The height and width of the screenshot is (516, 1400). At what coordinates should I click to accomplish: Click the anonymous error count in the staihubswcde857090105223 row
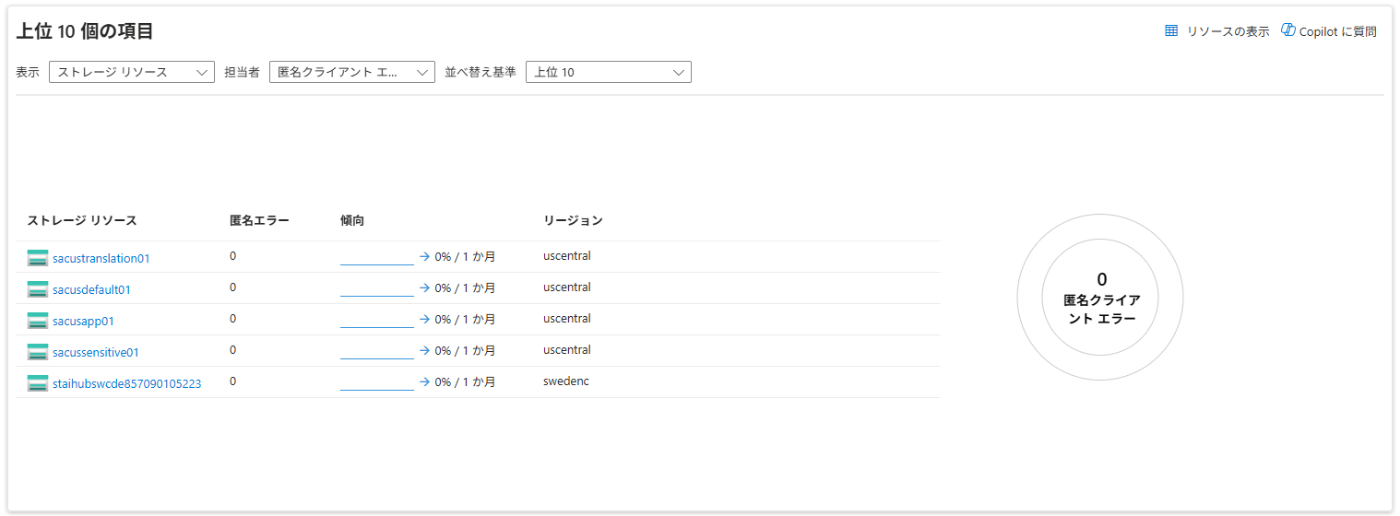233,381
